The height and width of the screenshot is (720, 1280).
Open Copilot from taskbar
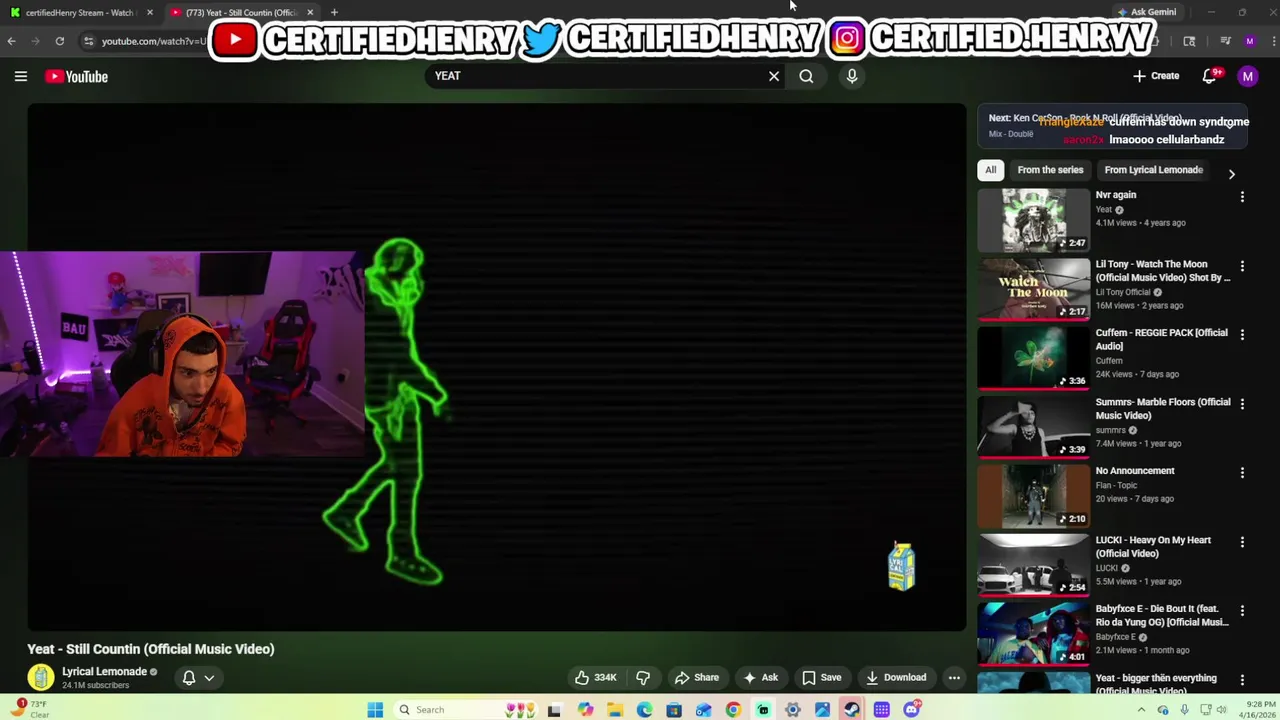[x=585, y=710]
